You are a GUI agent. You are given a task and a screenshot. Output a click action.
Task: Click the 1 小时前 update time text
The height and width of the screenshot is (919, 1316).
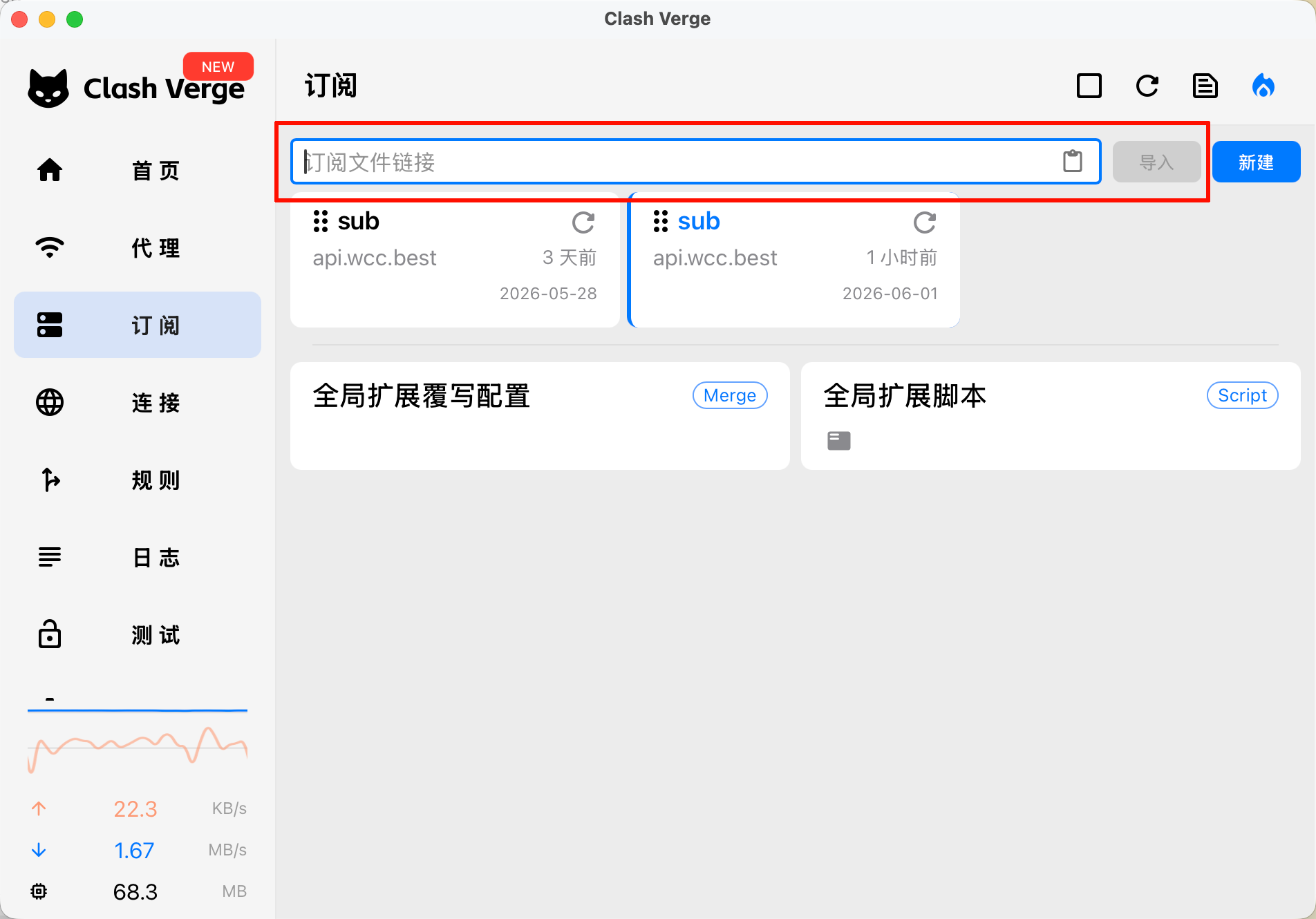(902, 258)
